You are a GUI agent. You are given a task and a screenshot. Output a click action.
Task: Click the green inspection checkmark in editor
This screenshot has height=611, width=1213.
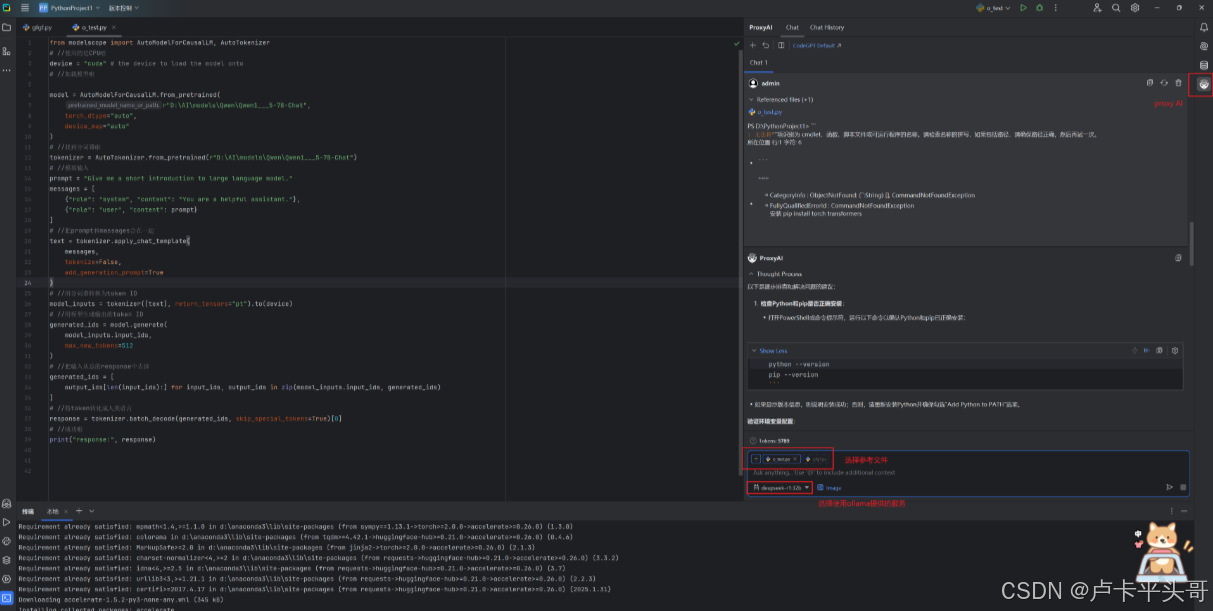[736, 43]
